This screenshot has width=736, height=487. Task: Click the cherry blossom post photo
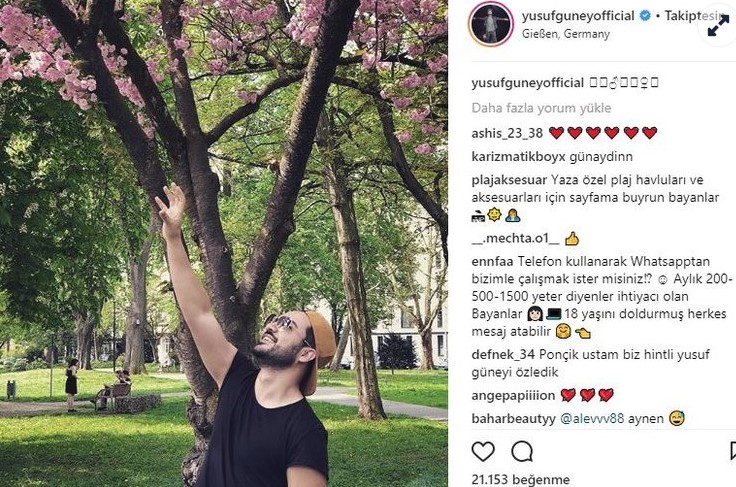point(224,244)
